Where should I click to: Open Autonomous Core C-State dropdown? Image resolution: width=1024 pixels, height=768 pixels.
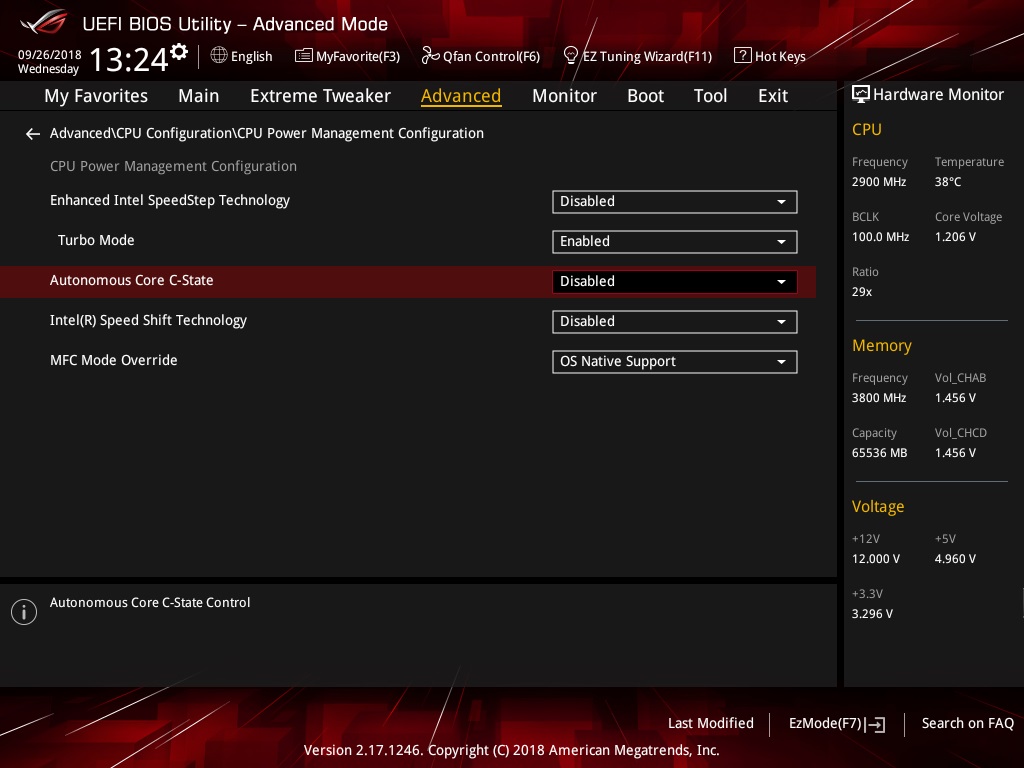click(x=675, y=281)
